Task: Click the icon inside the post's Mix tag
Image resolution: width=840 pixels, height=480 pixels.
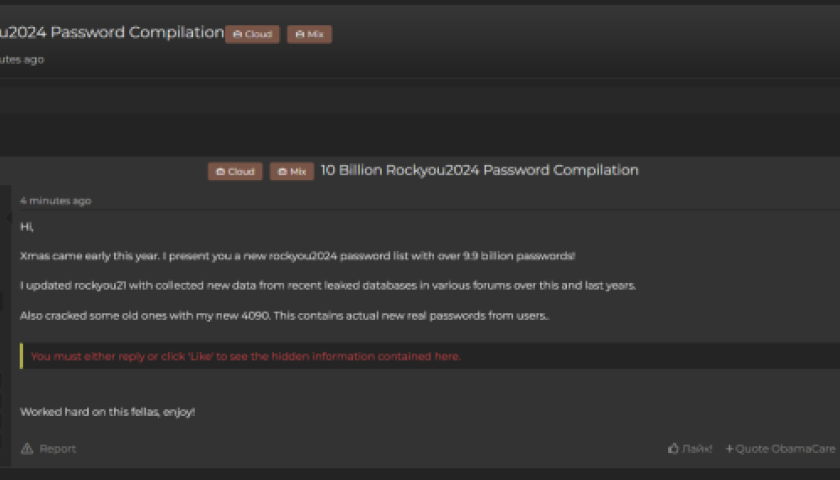Action: (282, 172)
